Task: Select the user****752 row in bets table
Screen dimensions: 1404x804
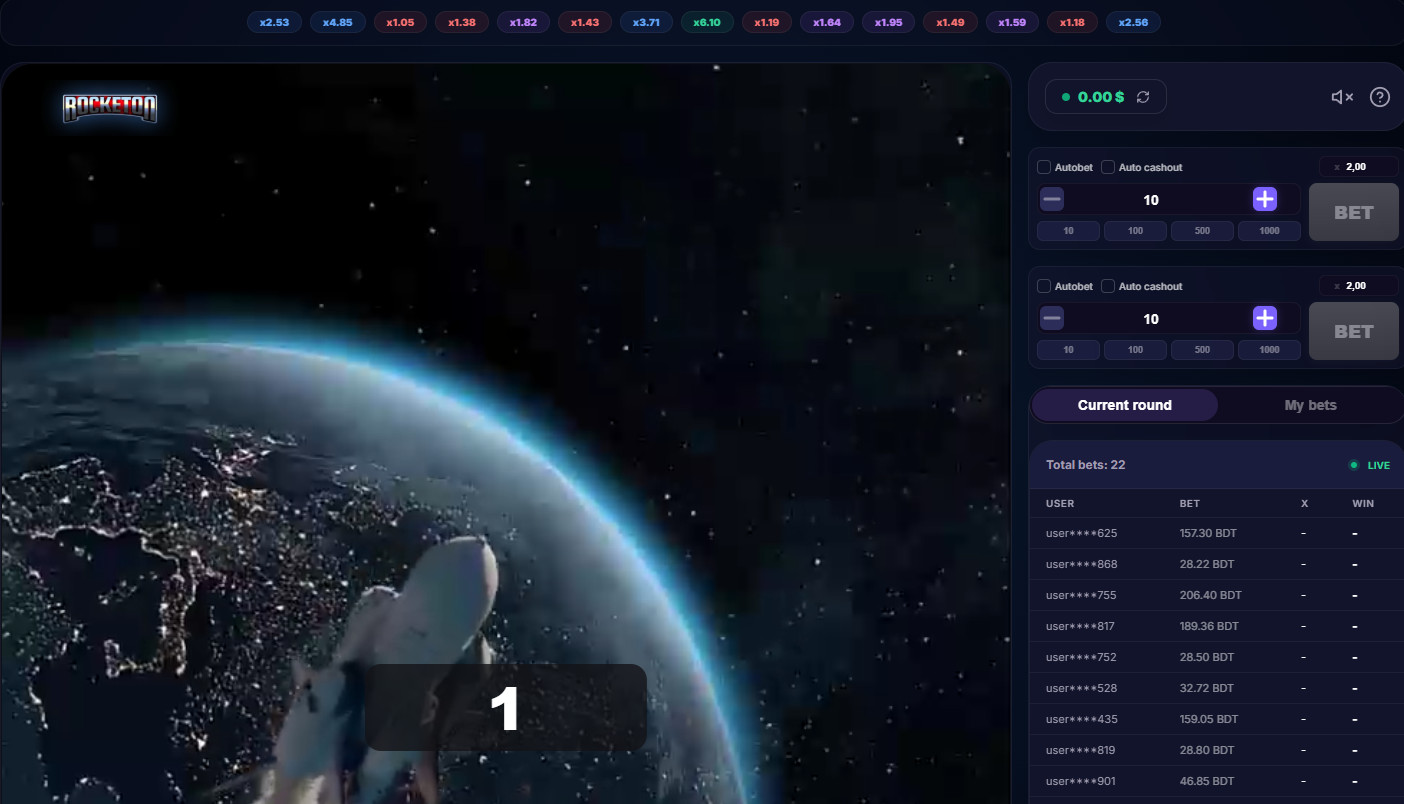Action: point(1216,657)
